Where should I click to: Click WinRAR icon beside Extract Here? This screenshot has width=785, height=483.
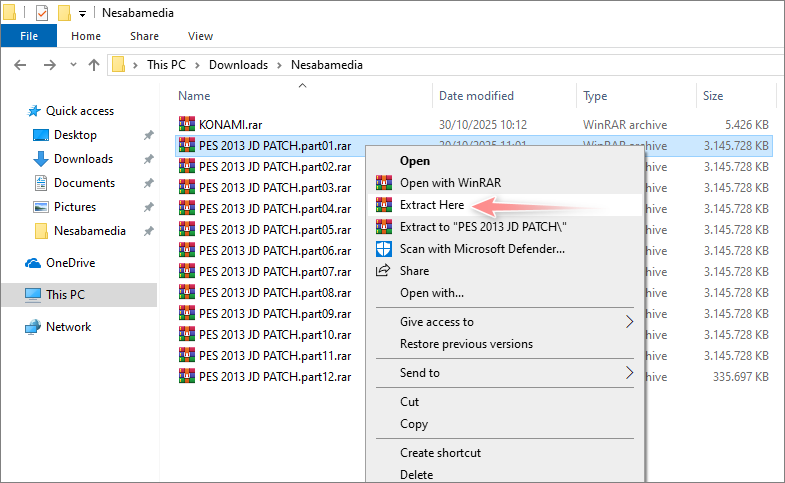coord(384,205)
